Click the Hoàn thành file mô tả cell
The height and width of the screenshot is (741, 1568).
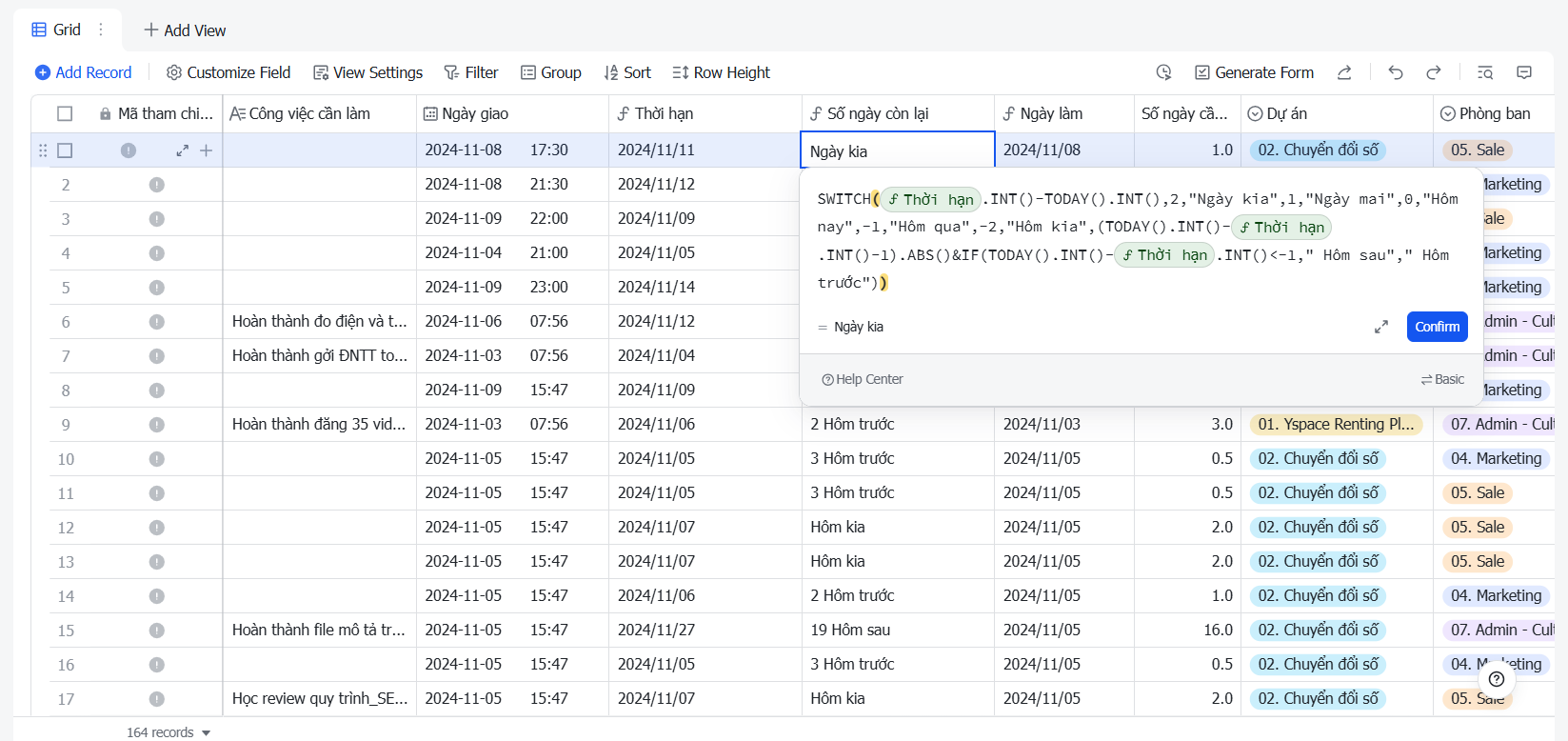320,630
